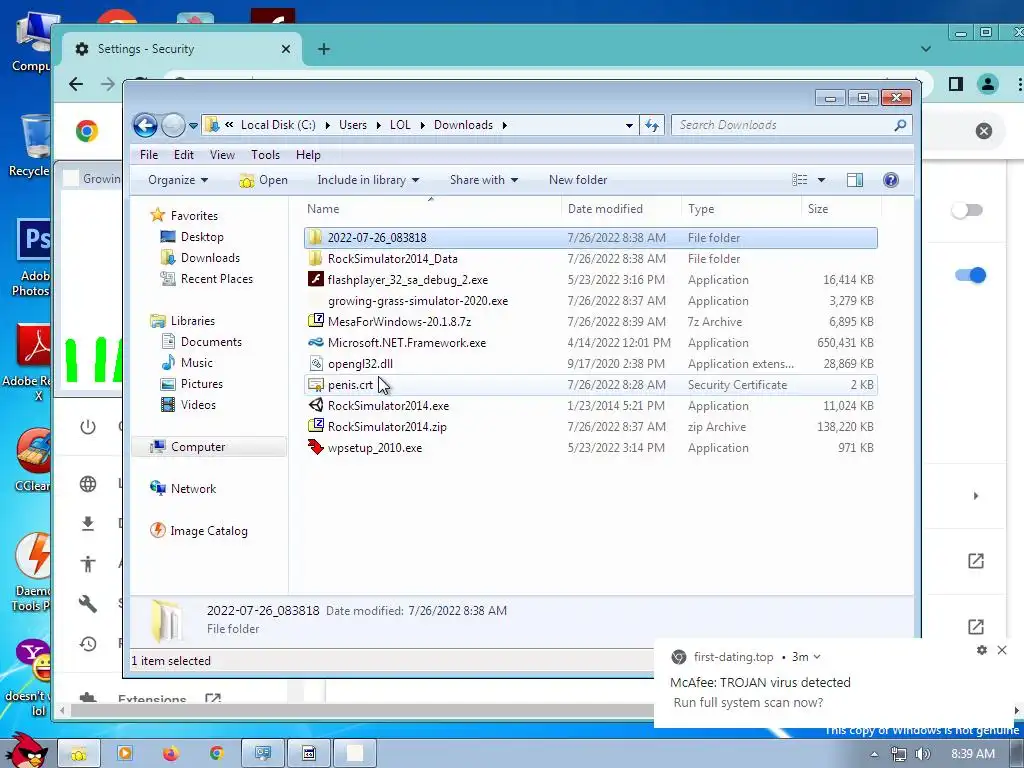Open a new Chrome tab
The height and width of the screenshot is (768, 1024).
point(324,49)
